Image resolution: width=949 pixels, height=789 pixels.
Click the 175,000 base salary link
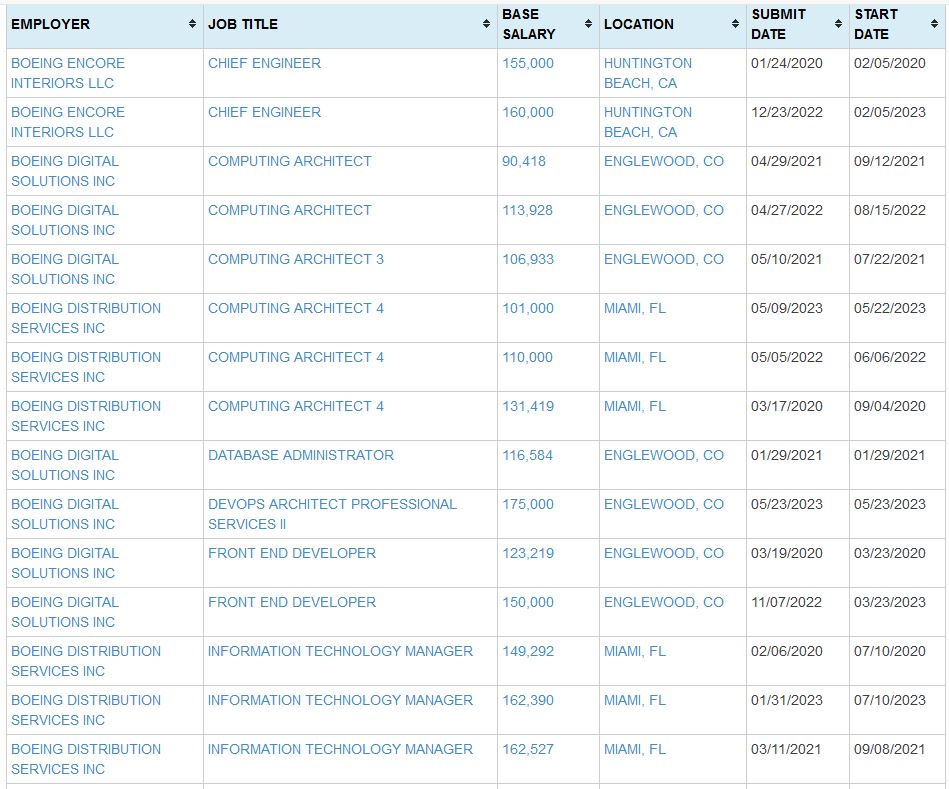(x=528, y=504)
